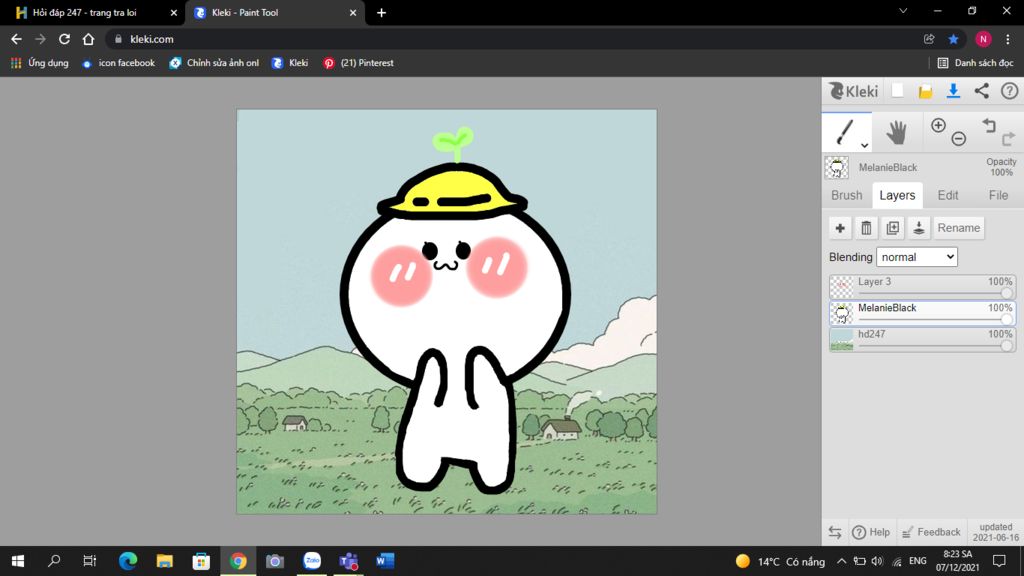Select the Brush tool
The height and width of the screenshot is (576, 1024).
coord(845,131)
